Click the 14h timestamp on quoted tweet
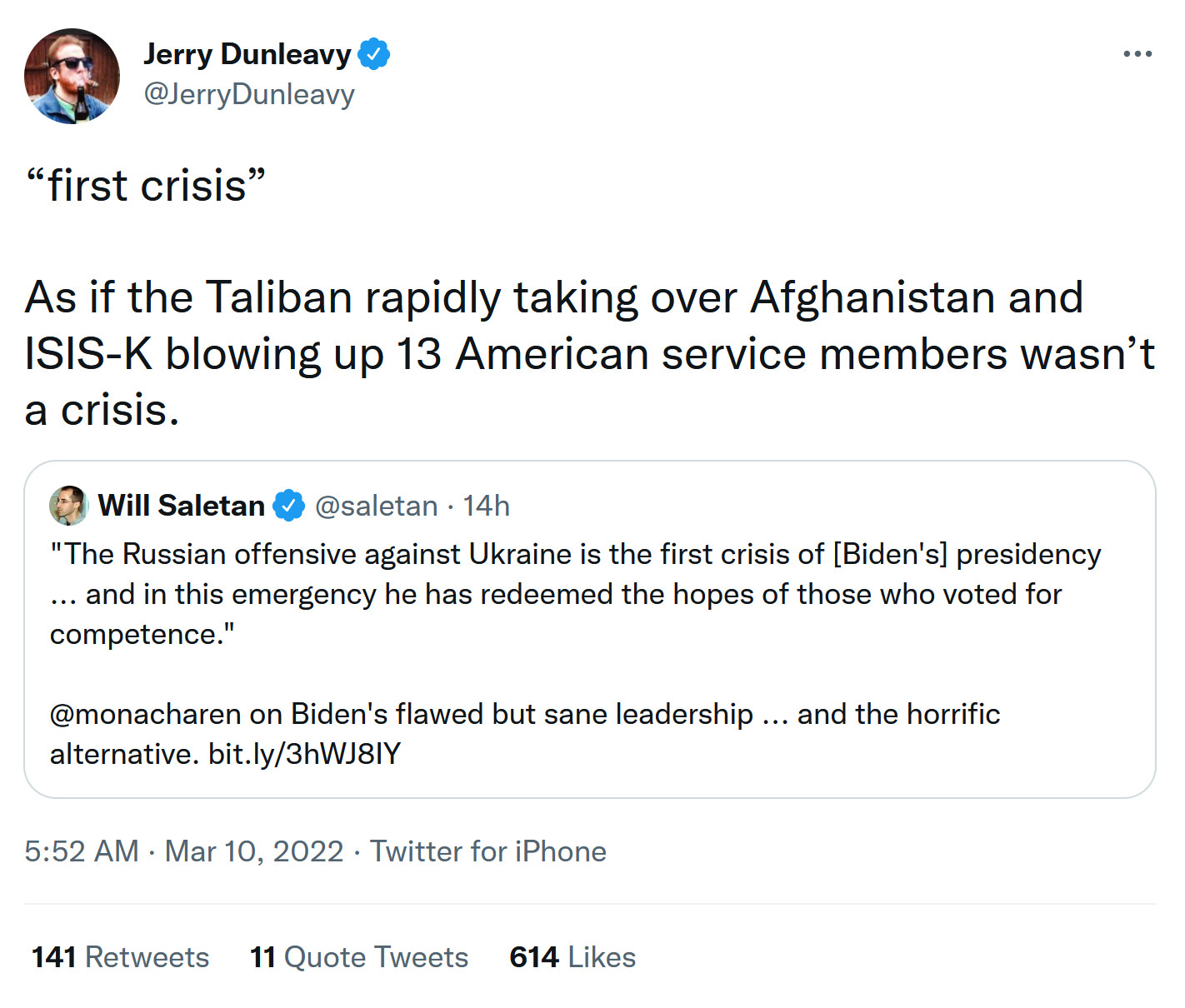This screenshot has height=1008, width=1185. 487,506
